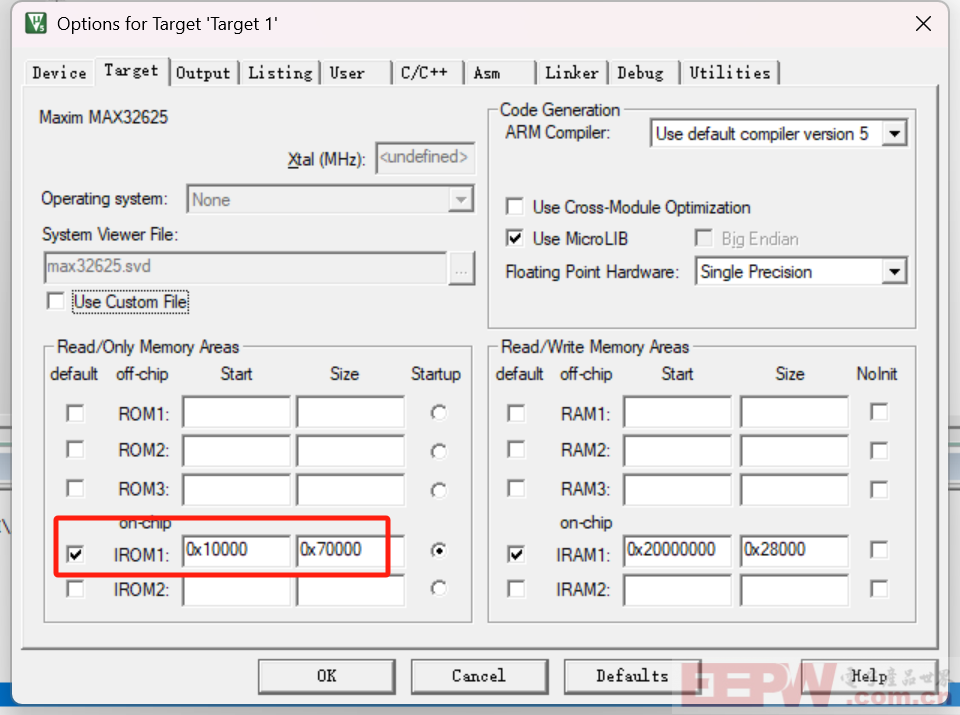The height and width of the screenshot is (715, 960).
Task: Enable the Use Custom File checkbox
Action: pos(56,301)
